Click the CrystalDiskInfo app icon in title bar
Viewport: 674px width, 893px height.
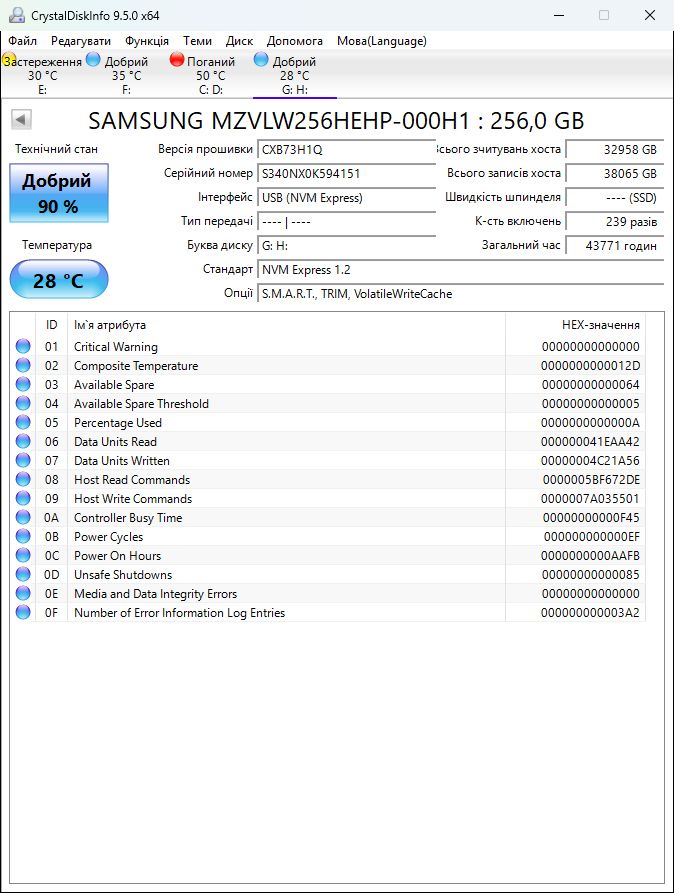[x=17, y=15]
